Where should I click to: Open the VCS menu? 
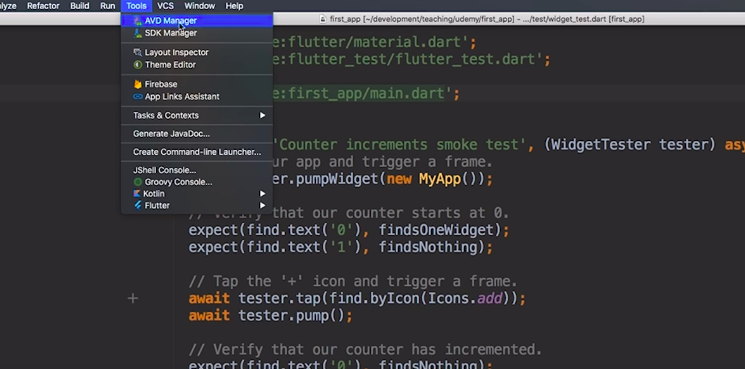[x=165, y=6]
